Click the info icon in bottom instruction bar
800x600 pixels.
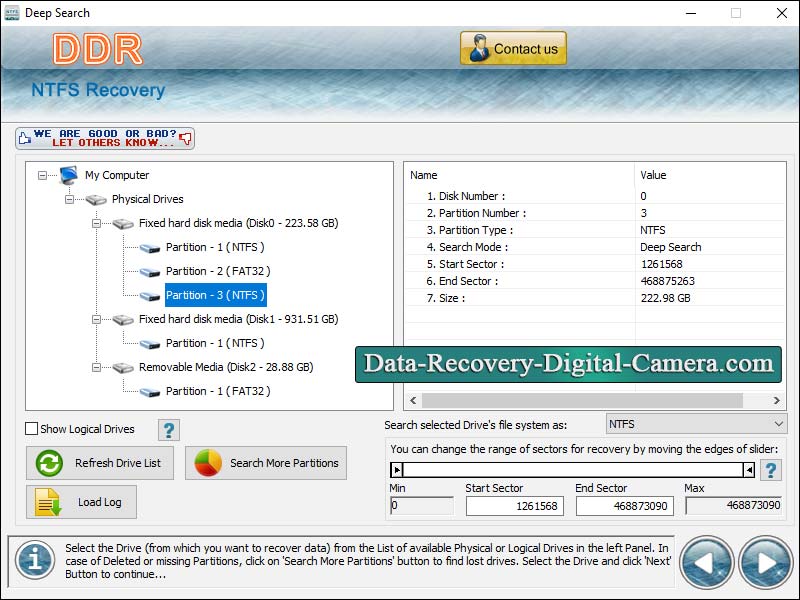click(x=34, y=561)
